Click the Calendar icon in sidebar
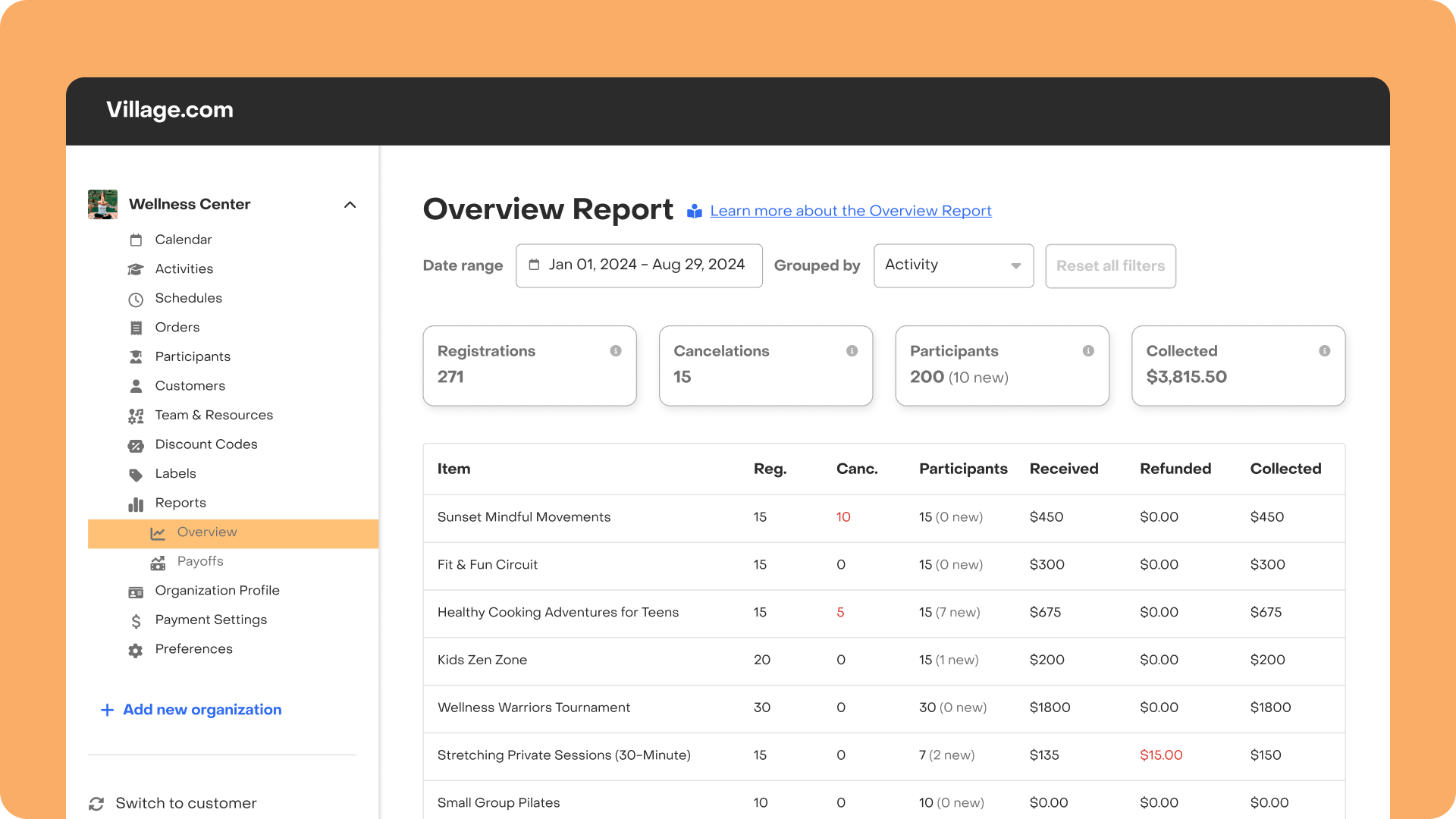This screenshot has width=1456, height=819. [136, 240]
